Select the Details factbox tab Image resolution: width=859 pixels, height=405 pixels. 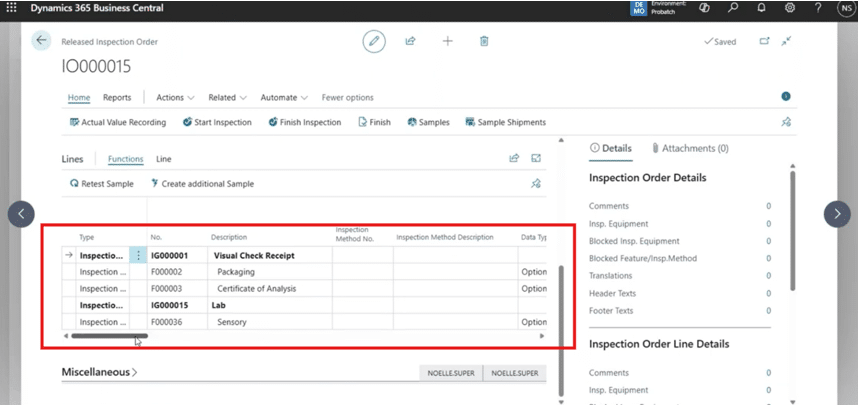pyautogui.click(x=611, y=149)
